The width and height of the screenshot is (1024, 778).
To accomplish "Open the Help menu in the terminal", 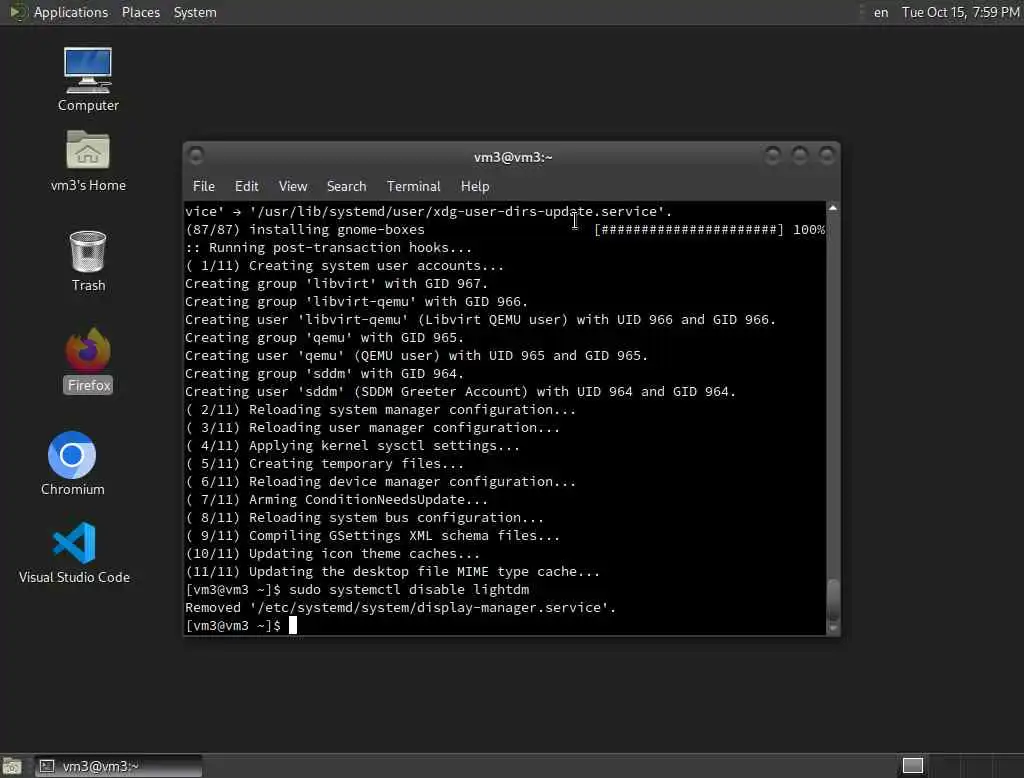I will (x=475, y=186).
